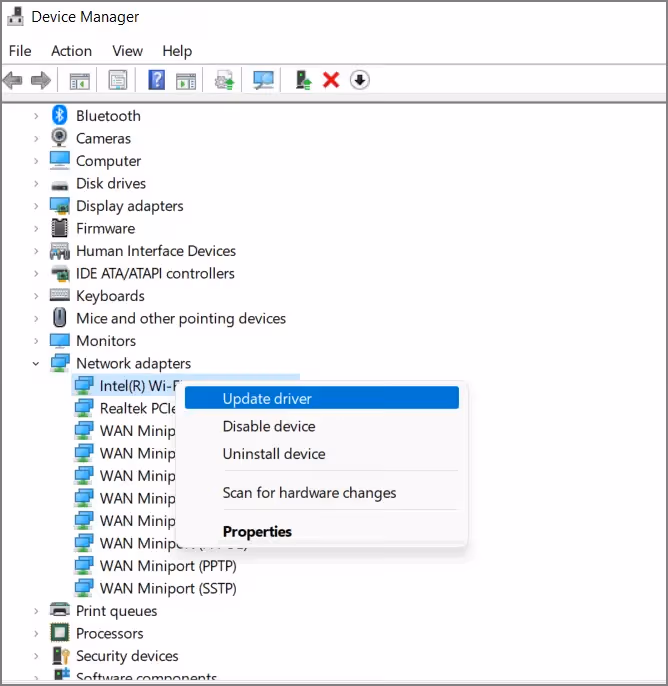Expand the Display adapters category
This screenshot has width=668, height=686.
pyautogui.click(x=36, y=206)
